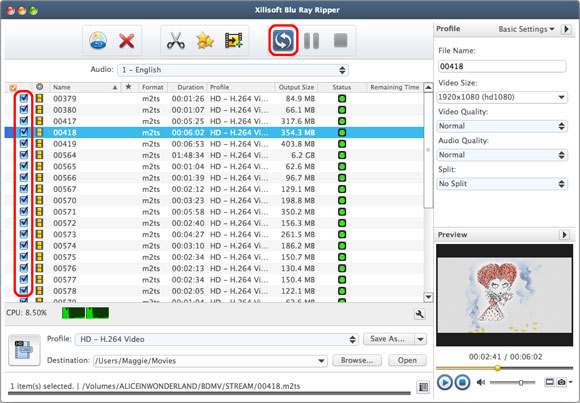Image resolution: width=580 pixels, height=403 pixels.
Task: Click the red X remove icon
Action: [x=127, y=41]
